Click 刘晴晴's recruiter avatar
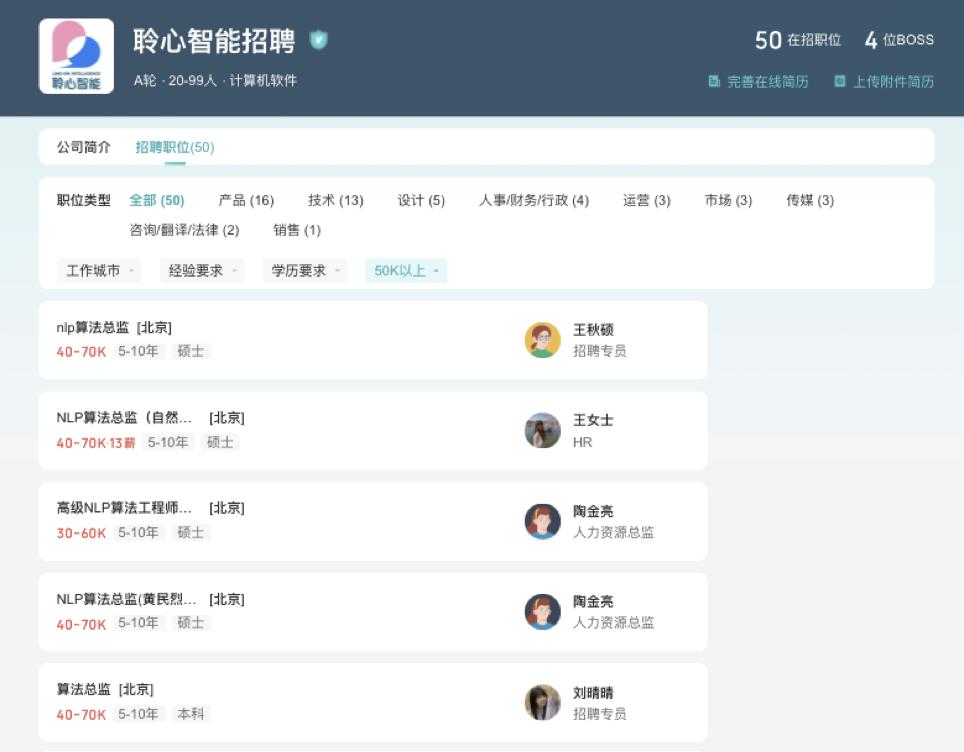 click(542, 702)
